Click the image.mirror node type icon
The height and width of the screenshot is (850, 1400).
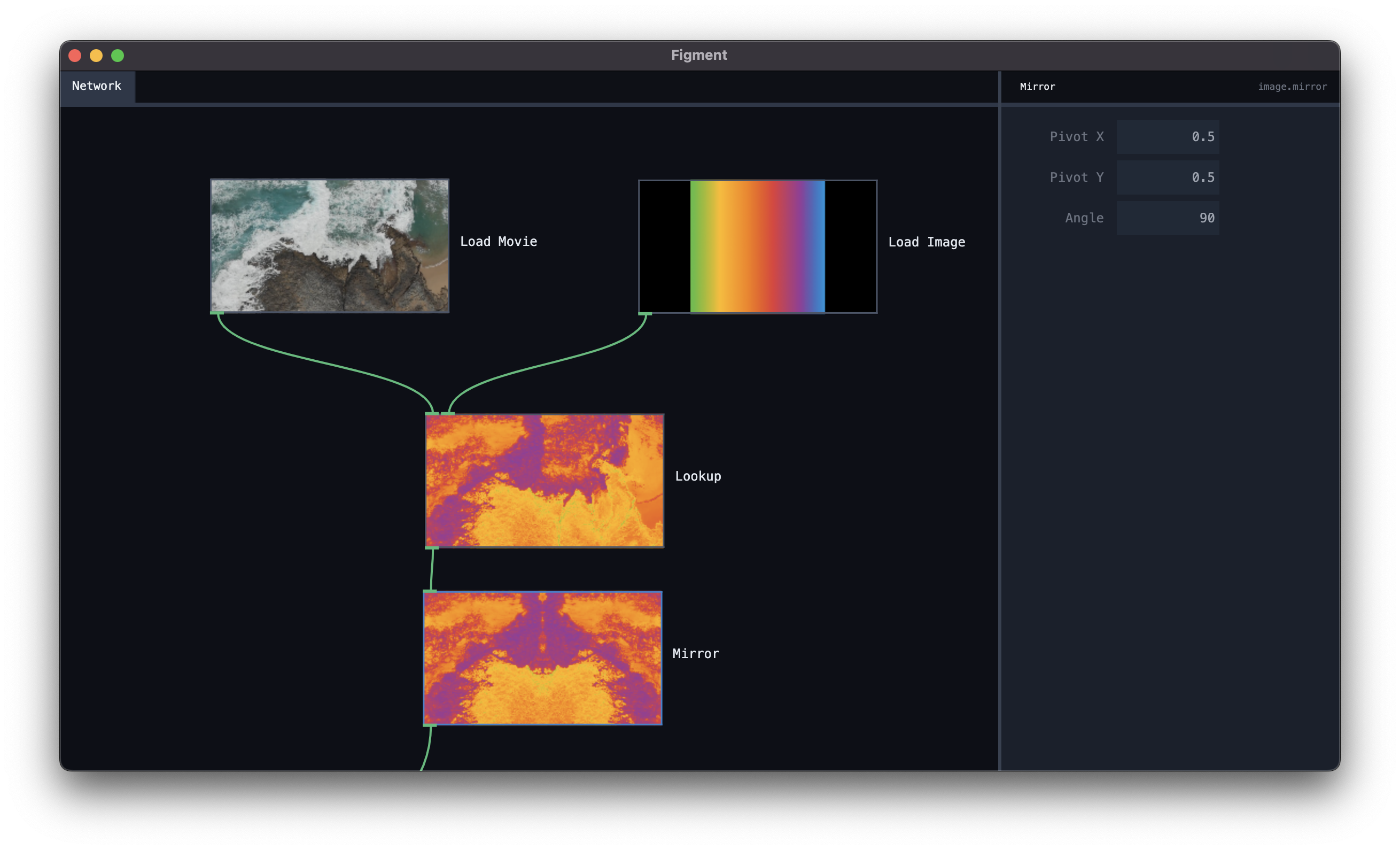pos(1294,86)
